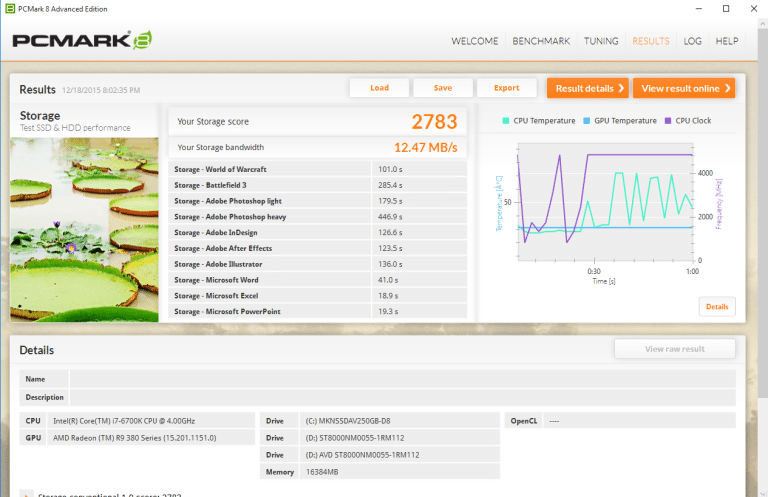
Task: Click the Name input field
Action: point(402,379)
